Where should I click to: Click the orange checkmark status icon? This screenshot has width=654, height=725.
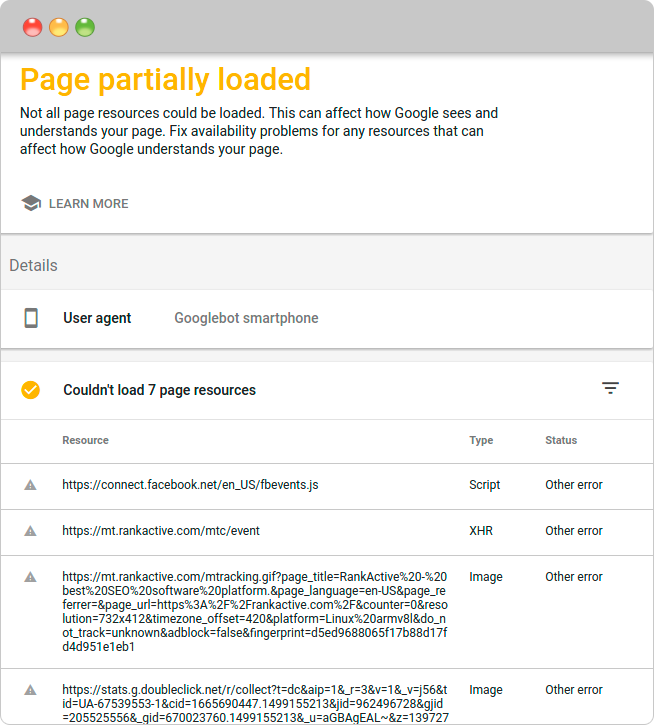coord(31,390)
